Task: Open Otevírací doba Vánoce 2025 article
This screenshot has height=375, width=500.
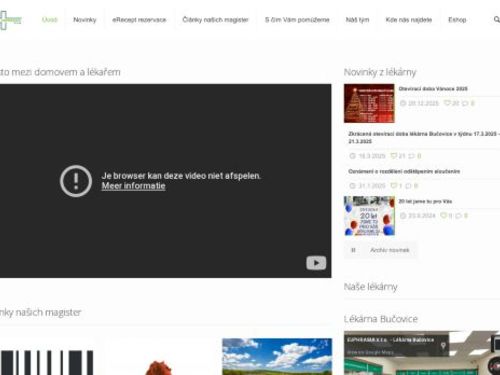Action: tap(433, 89)
